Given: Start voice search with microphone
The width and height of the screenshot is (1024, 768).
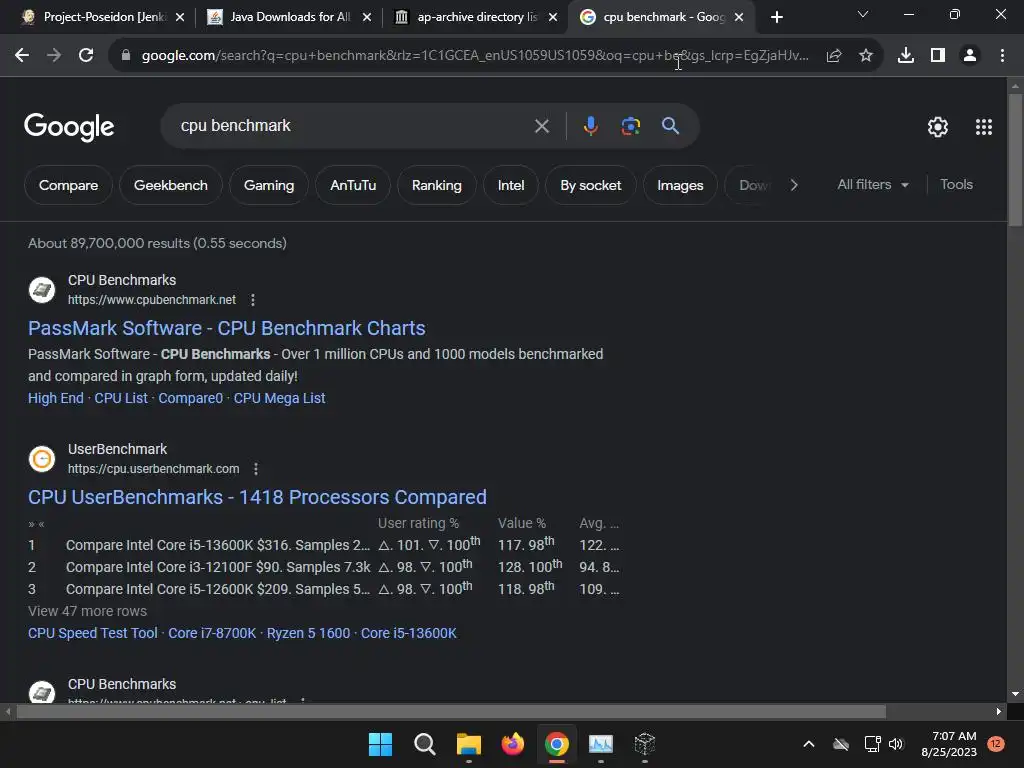Looking at the screenshot, I should pos(590,126).
